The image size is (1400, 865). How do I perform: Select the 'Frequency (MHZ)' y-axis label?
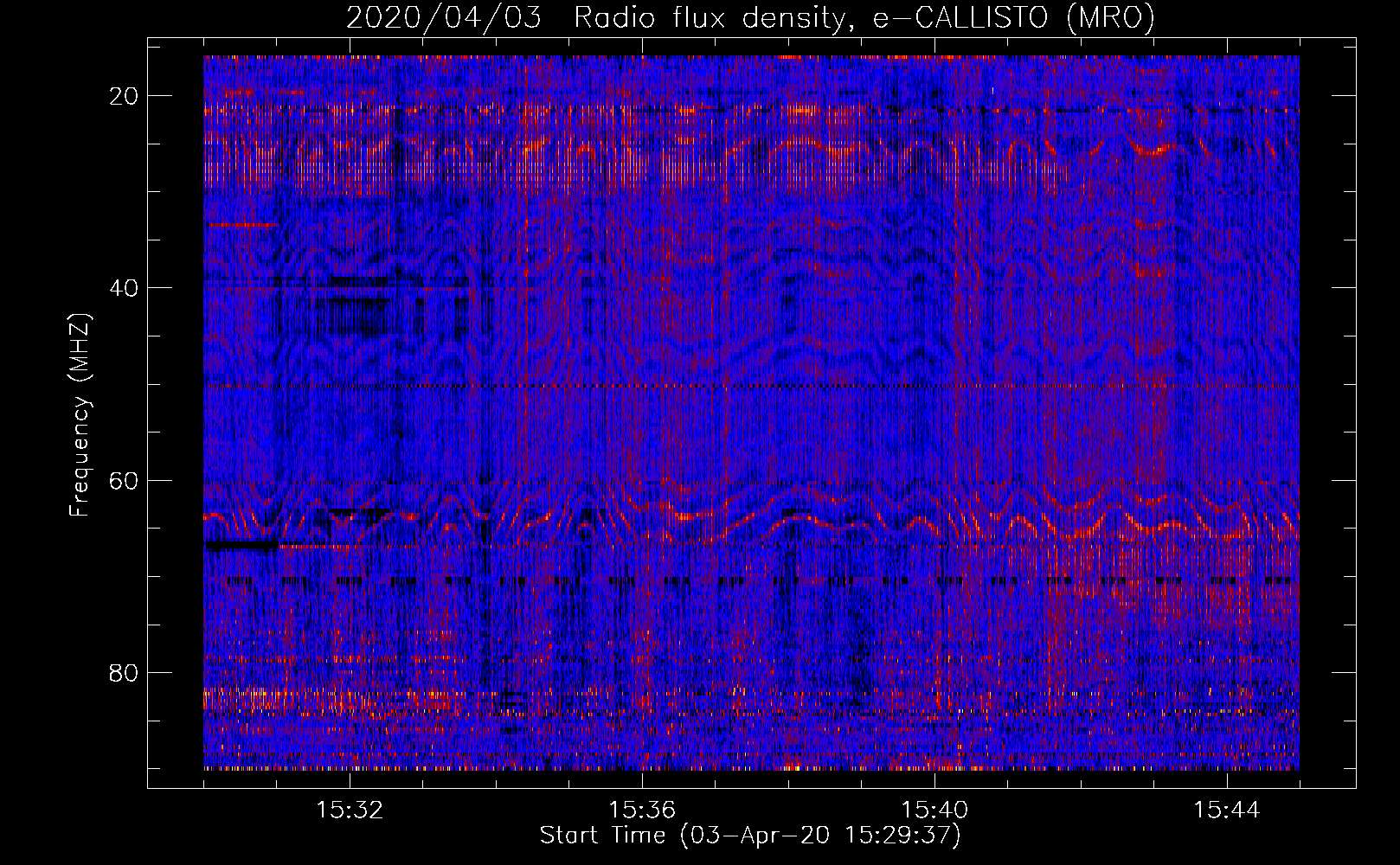(80, 415)
